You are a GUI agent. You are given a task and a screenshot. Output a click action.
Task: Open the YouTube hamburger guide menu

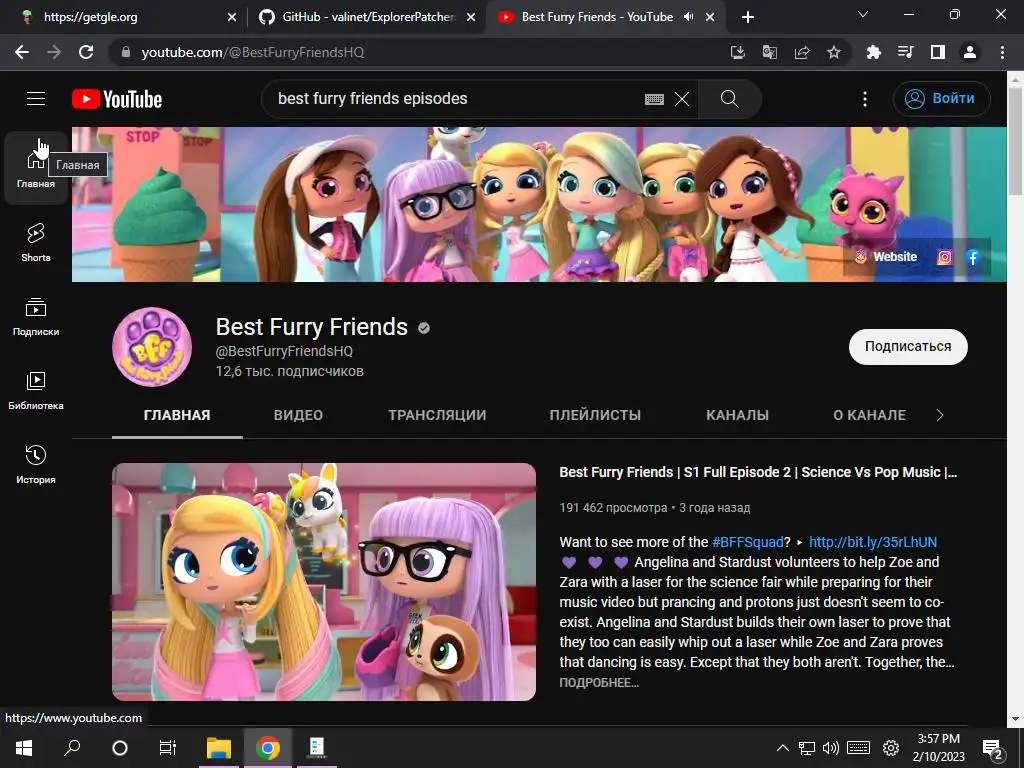[36, 99]
